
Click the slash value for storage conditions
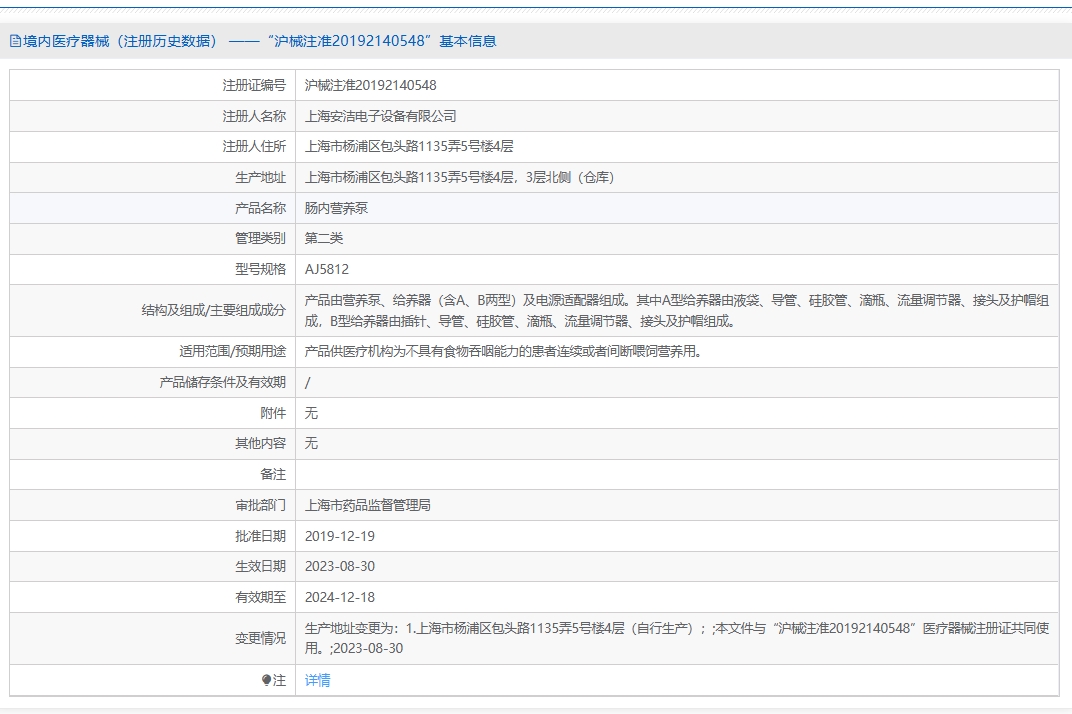pos(308,383)
